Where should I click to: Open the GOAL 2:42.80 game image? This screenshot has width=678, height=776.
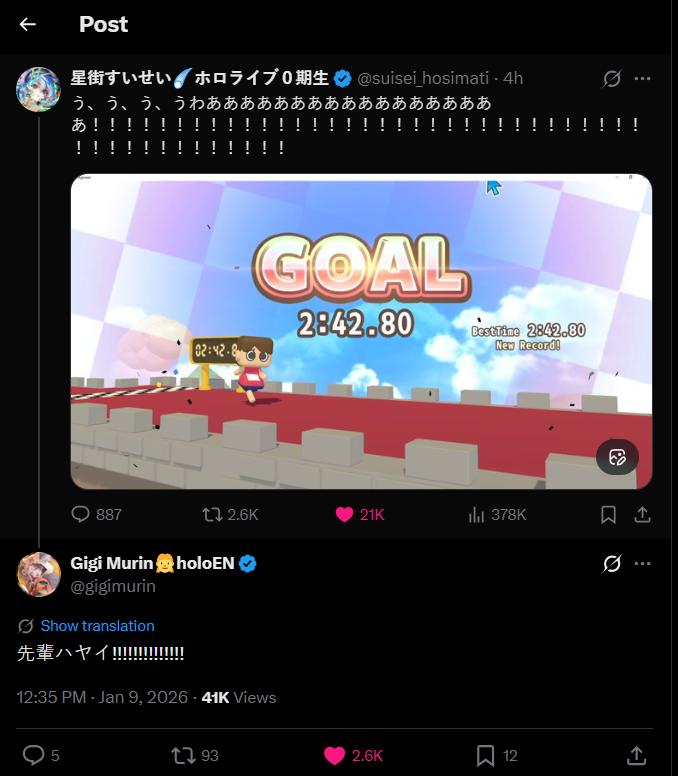[x=361, y=331]
